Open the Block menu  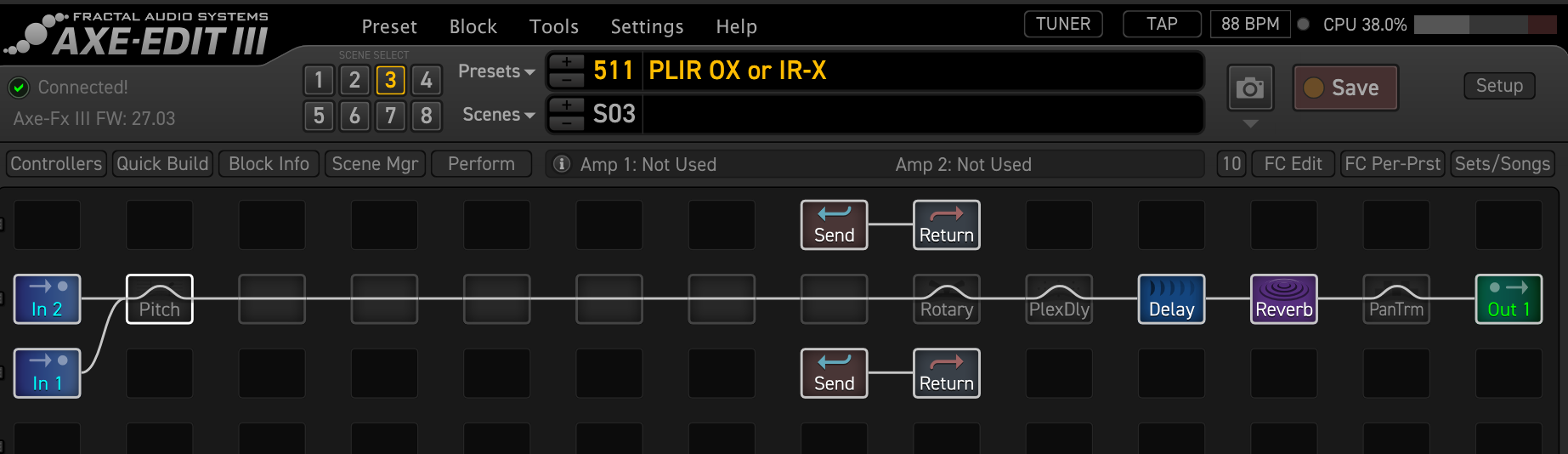[x=473, y=27]
